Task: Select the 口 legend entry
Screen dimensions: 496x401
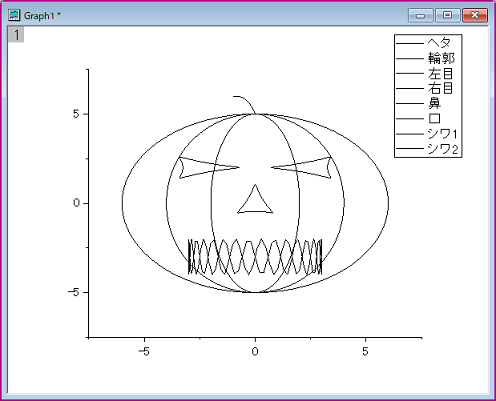Action: pos(419,119)
